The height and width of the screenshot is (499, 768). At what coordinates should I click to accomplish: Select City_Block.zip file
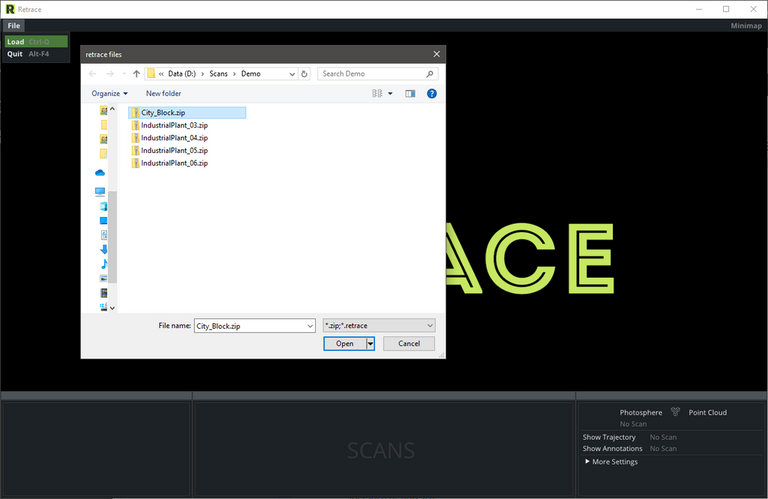(187, 113)
